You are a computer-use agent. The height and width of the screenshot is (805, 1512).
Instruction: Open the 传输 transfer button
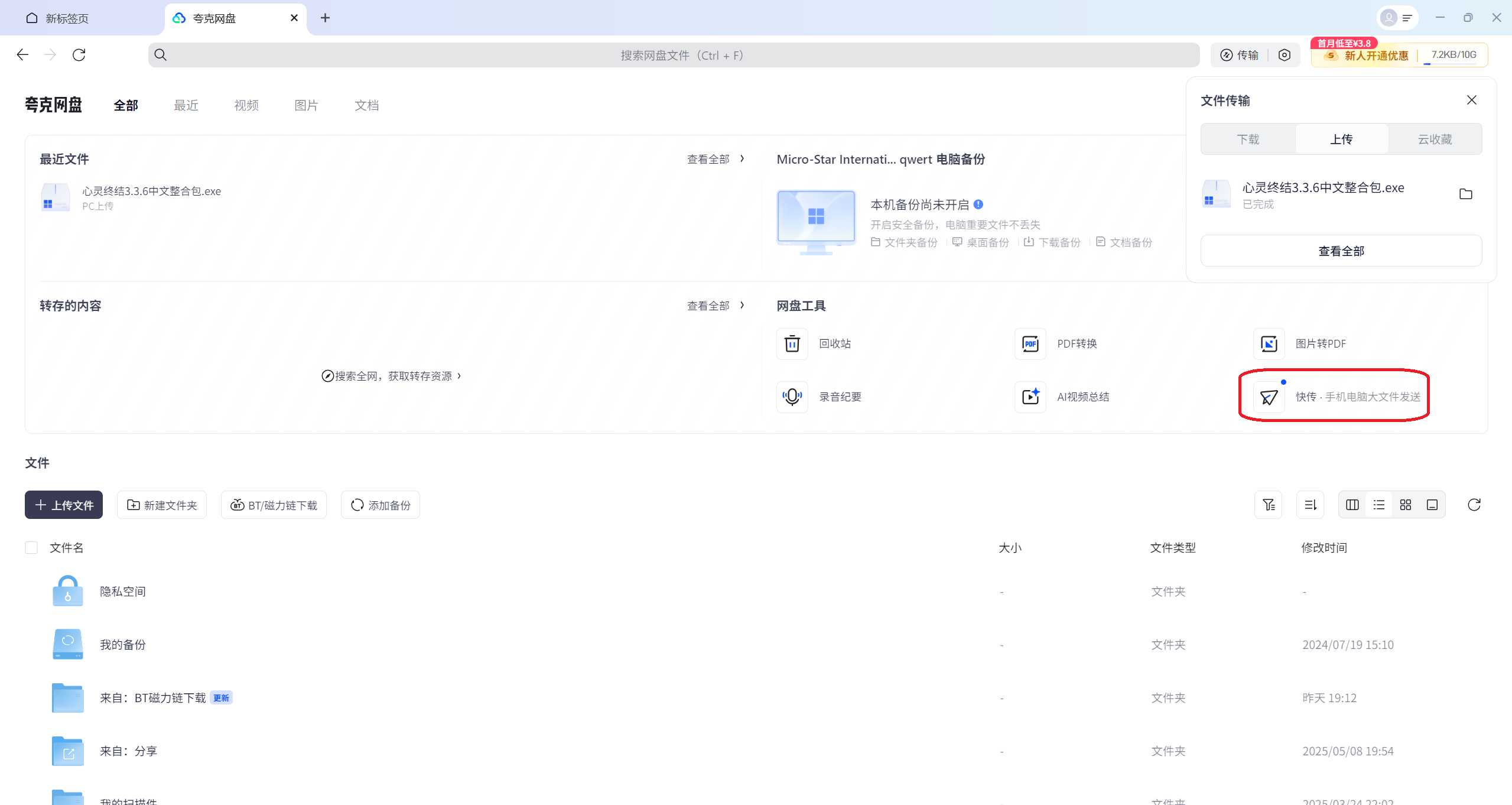pyautogui.click(x=1240, y=55)
